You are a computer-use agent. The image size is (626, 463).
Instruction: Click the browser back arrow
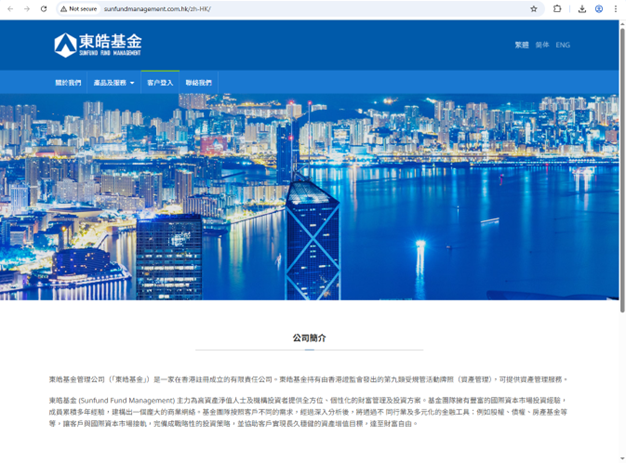click(10, 8)
